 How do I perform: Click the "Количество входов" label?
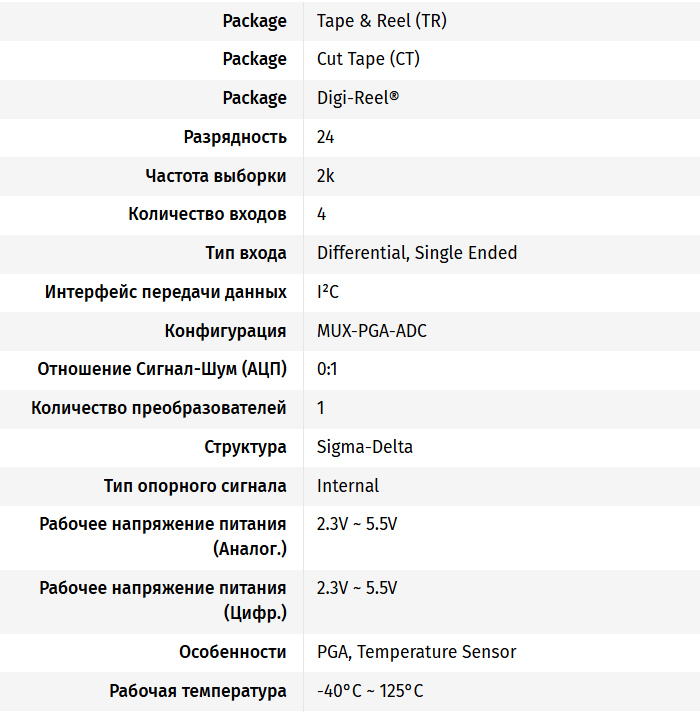[207, 214]
